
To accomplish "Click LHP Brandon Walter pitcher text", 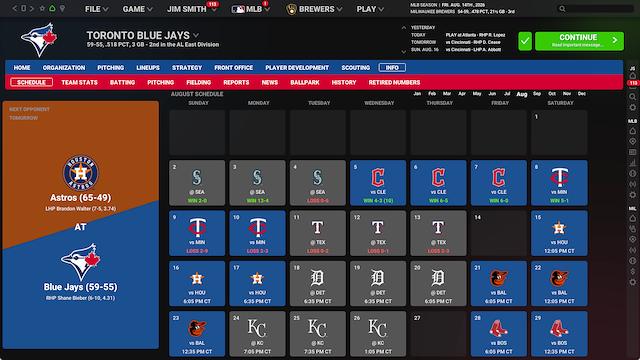I will coord(80,209).
